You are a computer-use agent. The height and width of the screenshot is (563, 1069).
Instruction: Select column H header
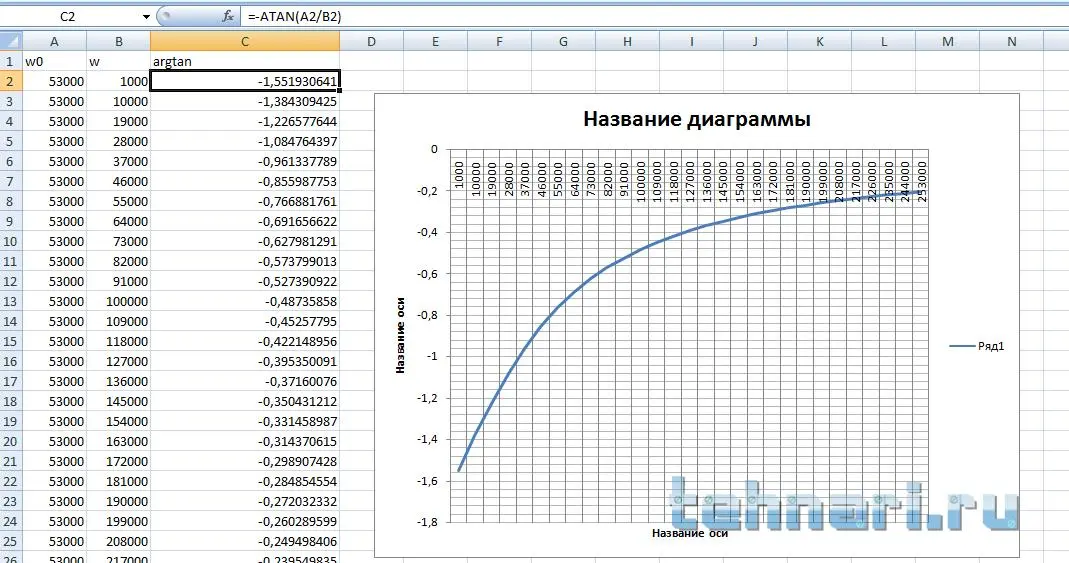(627, 42)
